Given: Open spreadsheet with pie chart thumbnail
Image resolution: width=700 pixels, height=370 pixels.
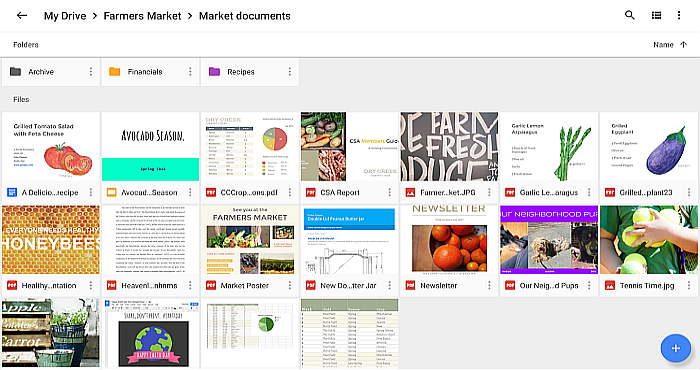Looking at the screenshot, I should tap(250, 333).
